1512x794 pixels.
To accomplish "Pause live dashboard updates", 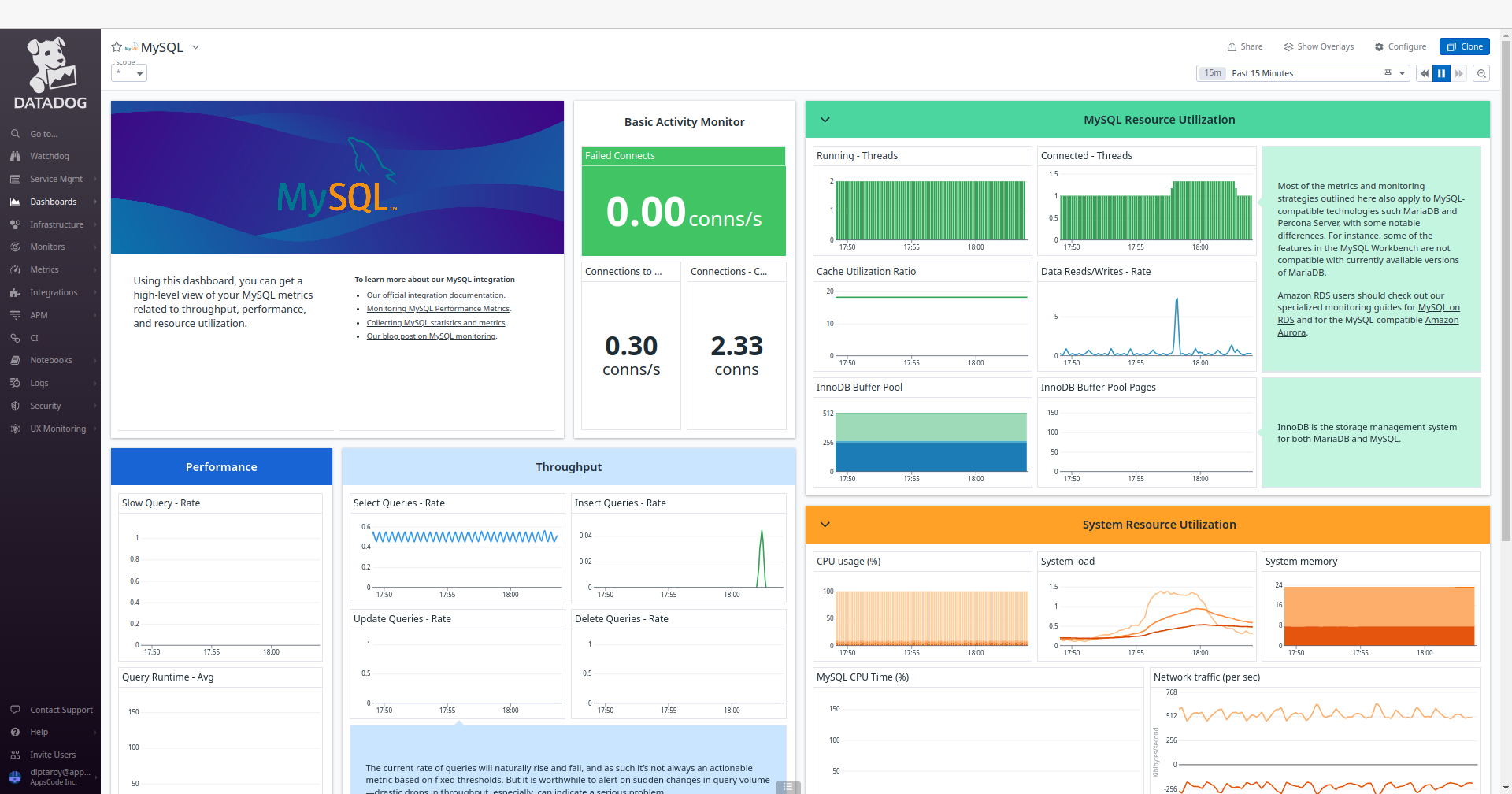I will (x=1441, y=73).
